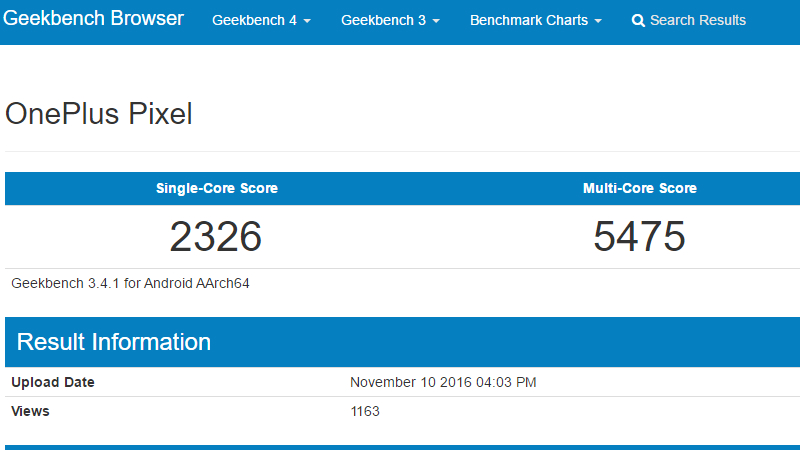This screenshot has height=450, width=800.
Task: Open the Geekbench Browser home link
Action: (93, 18)
